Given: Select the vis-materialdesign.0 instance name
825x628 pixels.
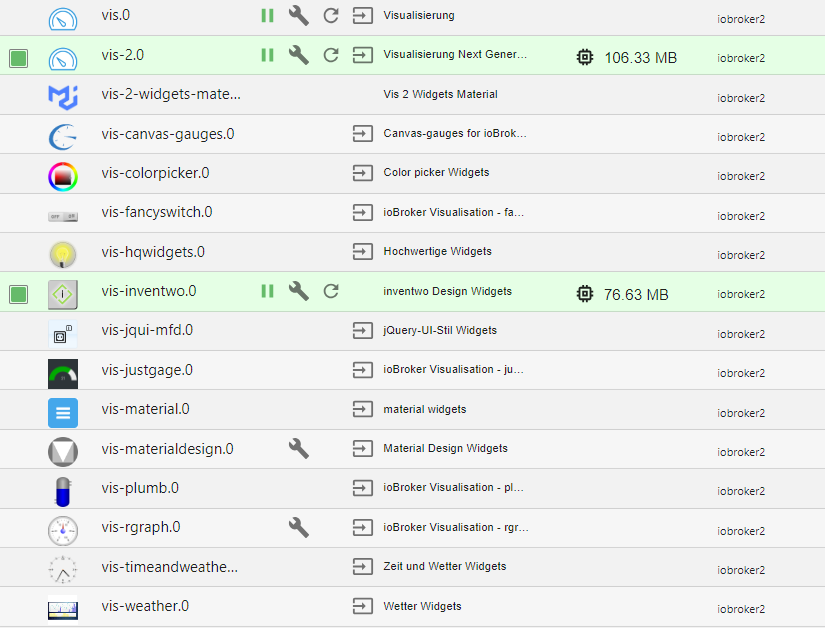Looking at the screenshot, I should point(167,449).
